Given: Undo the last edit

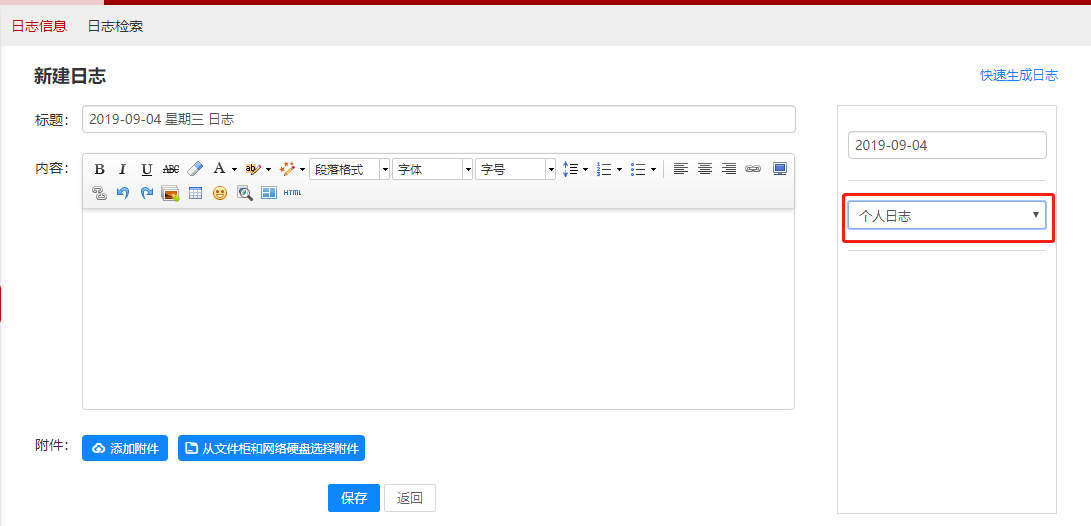Looking at the screenshot, I should tap(123, 193).
